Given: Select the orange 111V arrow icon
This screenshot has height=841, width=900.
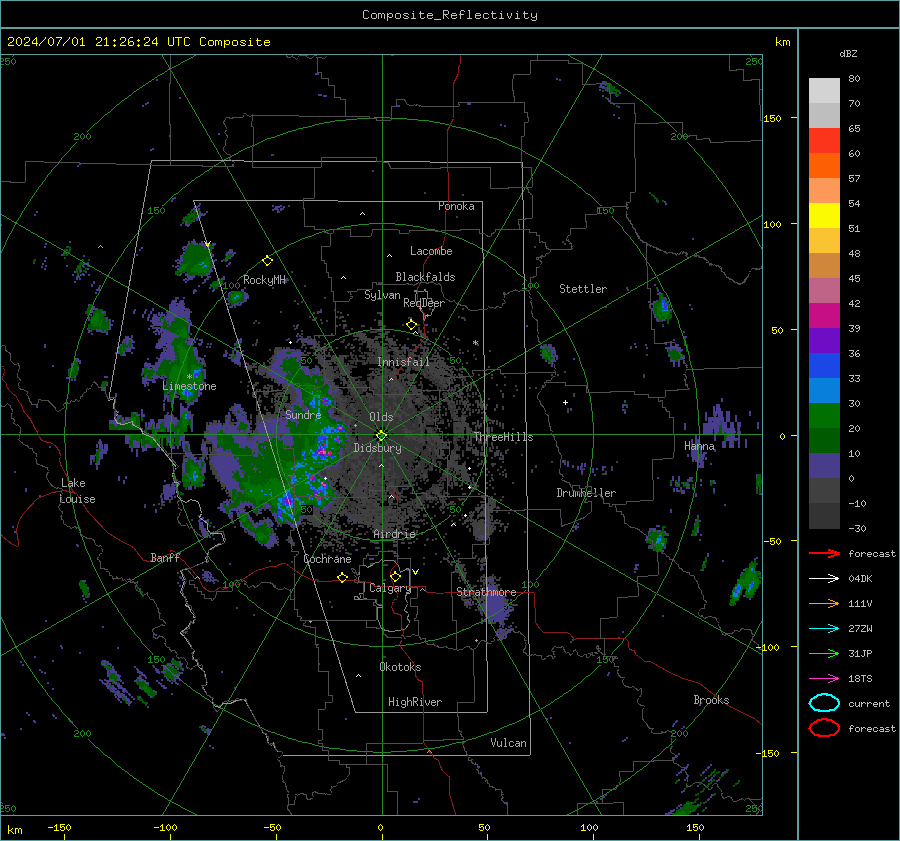Looking at the screenshot, I should (x=824, y=603).
